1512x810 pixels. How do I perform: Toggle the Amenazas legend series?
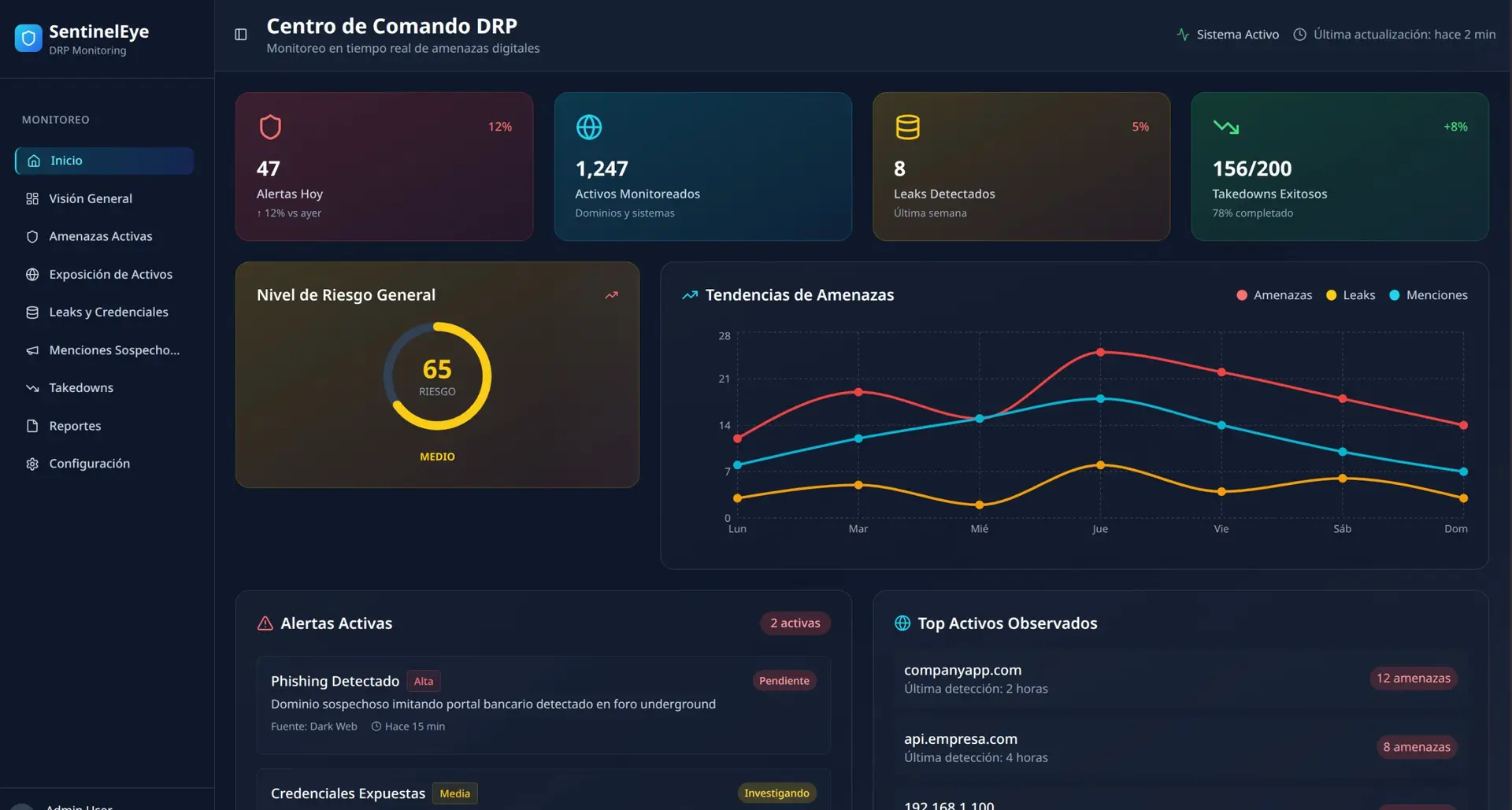point(1274,295)
